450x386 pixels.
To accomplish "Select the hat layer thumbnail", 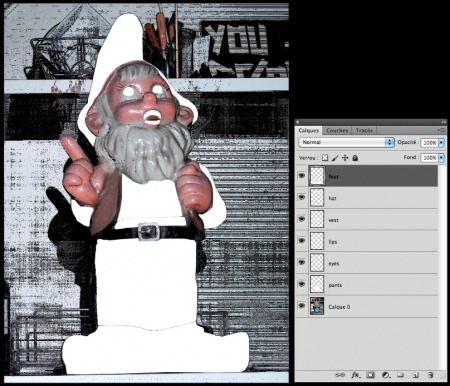I will tap(317, 197).
